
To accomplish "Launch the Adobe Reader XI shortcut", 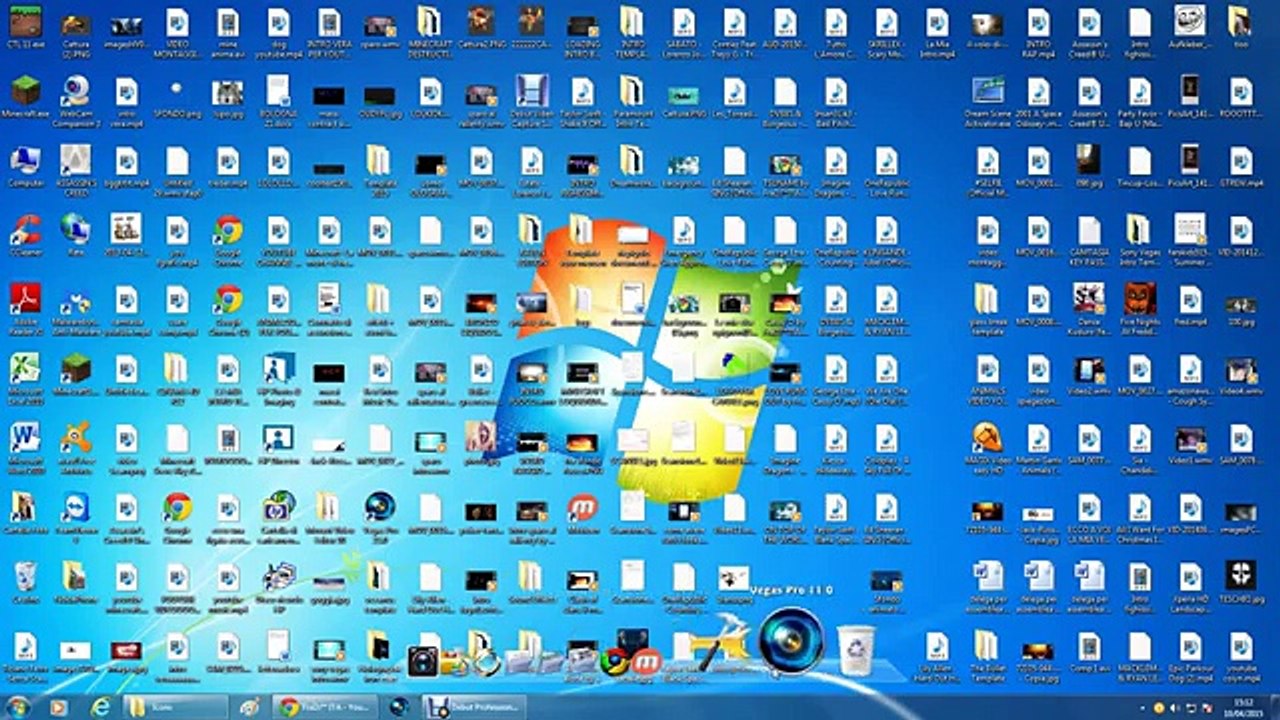I will pos(25,306).
